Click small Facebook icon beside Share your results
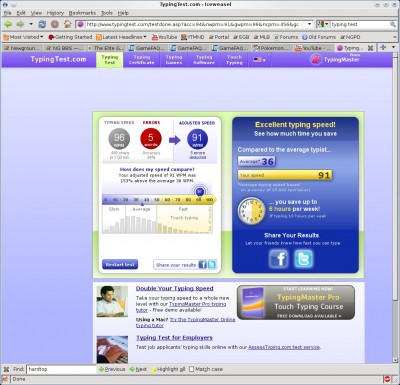This screenshot has width=400, height=385. [x=202, y=265]
